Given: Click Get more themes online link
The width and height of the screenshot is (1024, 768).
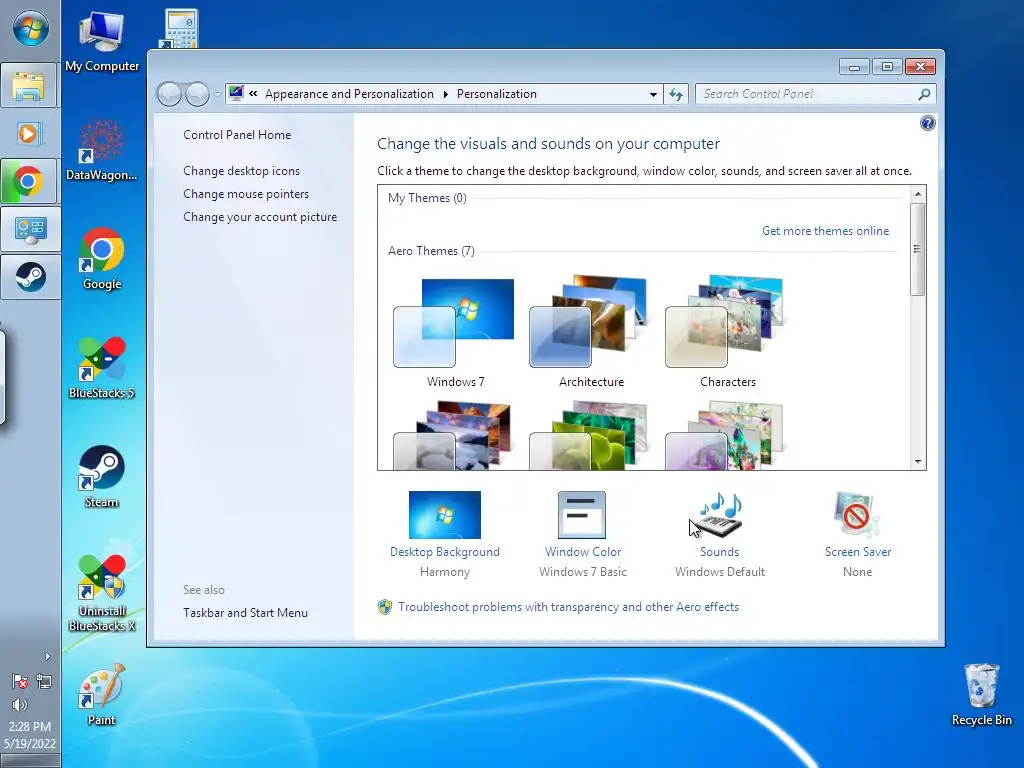Looking at the screenshot, I should (x=825, y=231).
